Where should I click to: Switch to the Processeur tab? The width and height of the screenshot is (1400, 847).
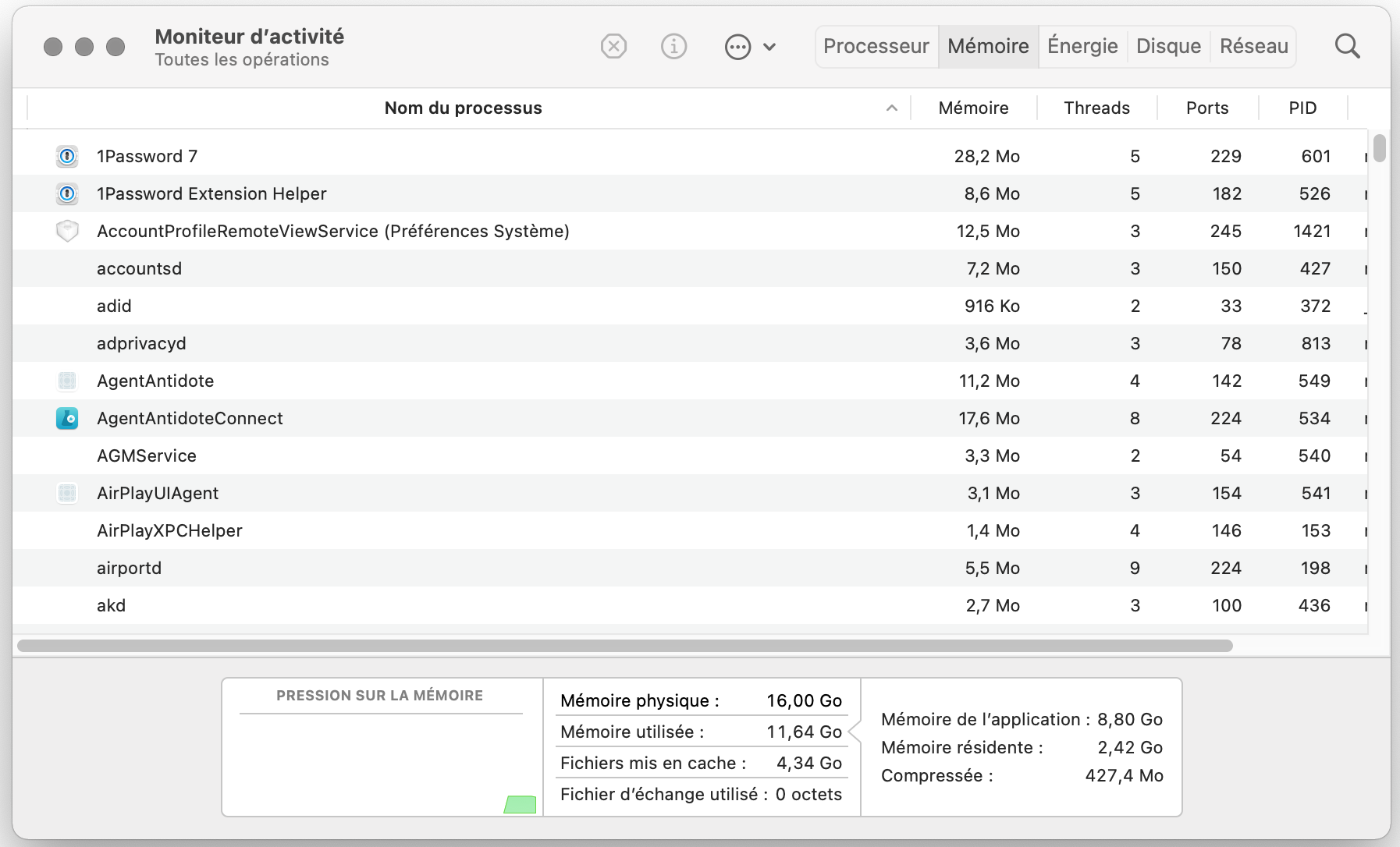(x=876, y=47)
